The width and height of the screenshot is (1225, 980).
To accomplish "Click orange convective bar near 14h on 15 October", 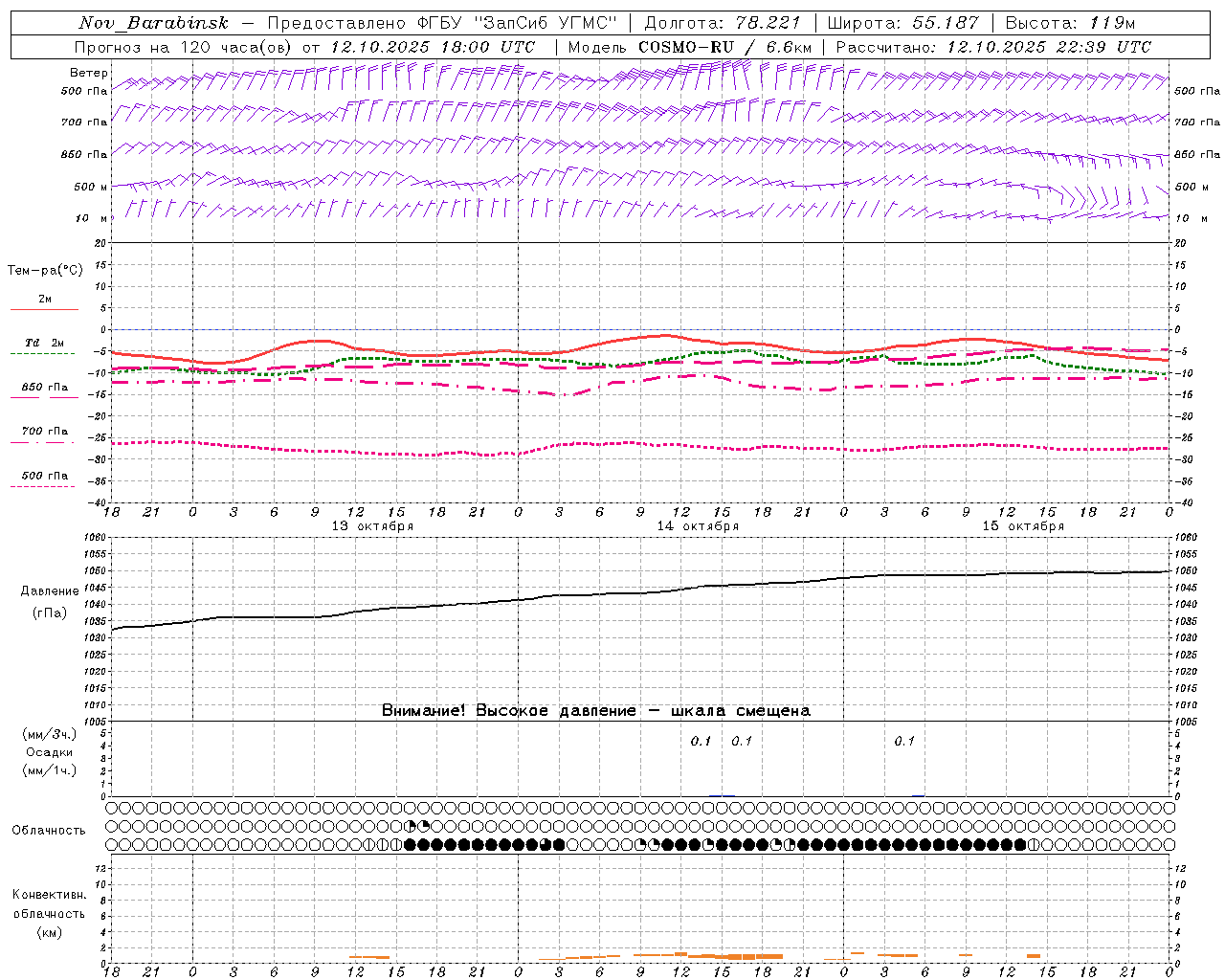I will (x=1034, y=956).
